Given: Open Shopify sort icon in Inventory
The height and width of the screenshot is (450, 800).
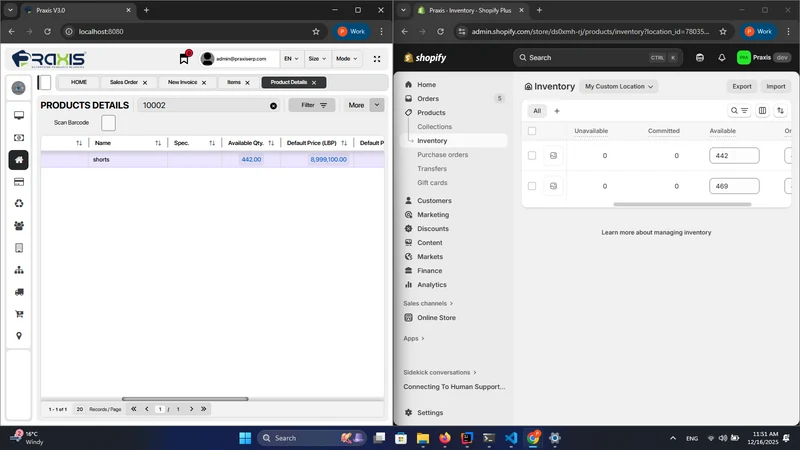Looking at the screenshot, I should [780, 111].
